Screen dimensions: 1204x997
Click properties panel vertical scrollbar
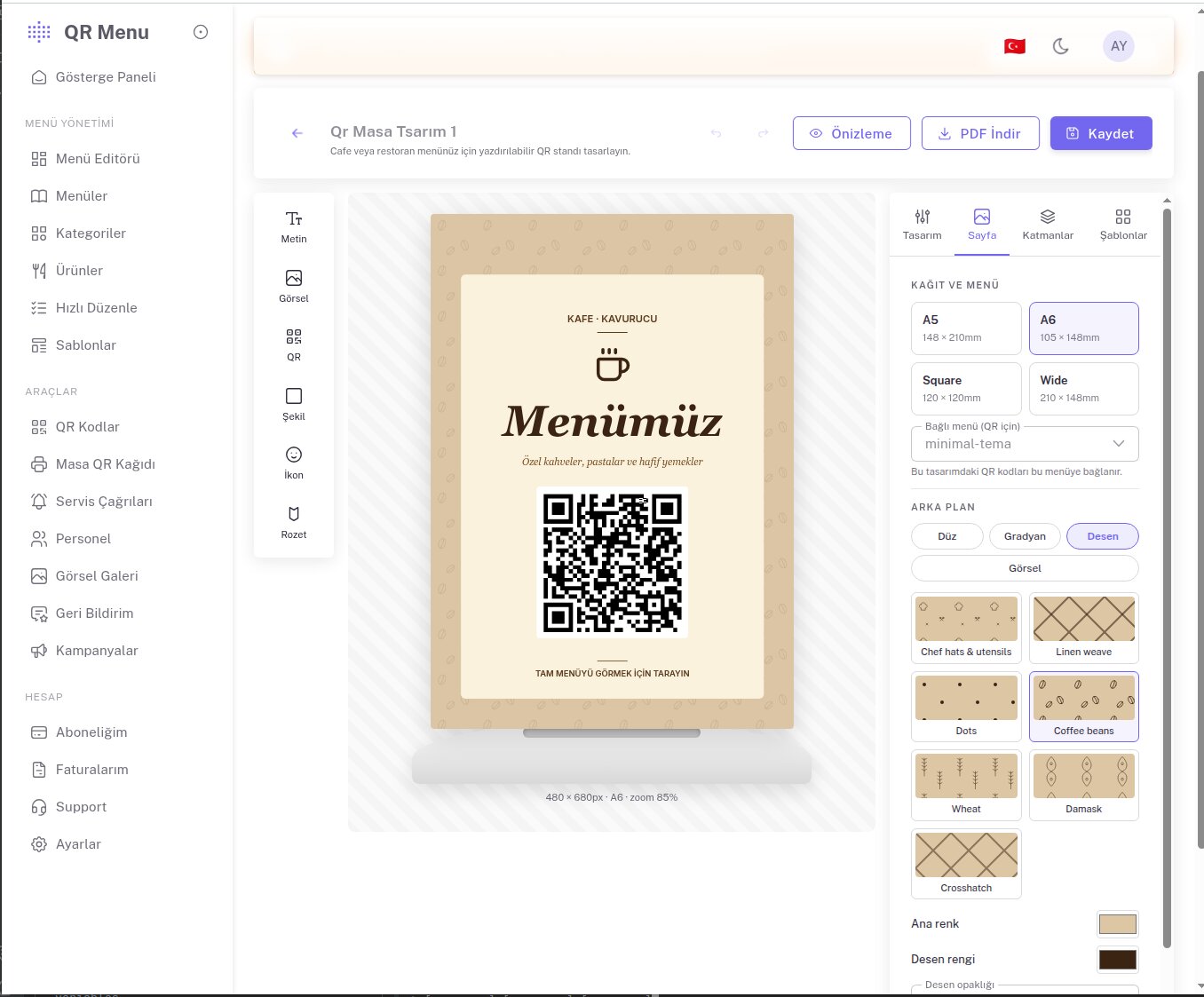(x=1167, y=577)
